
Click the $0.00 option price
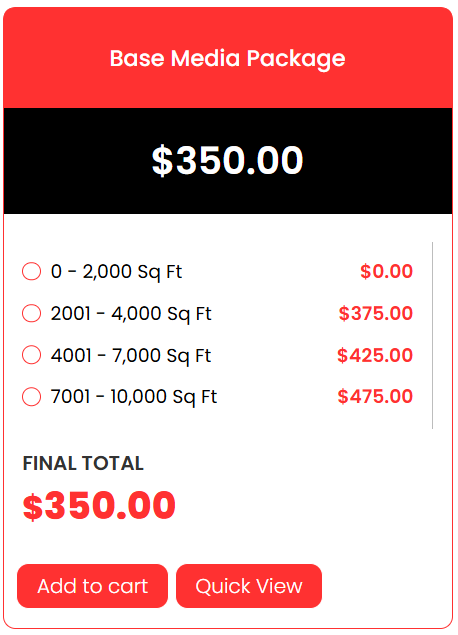click(386, 271)
